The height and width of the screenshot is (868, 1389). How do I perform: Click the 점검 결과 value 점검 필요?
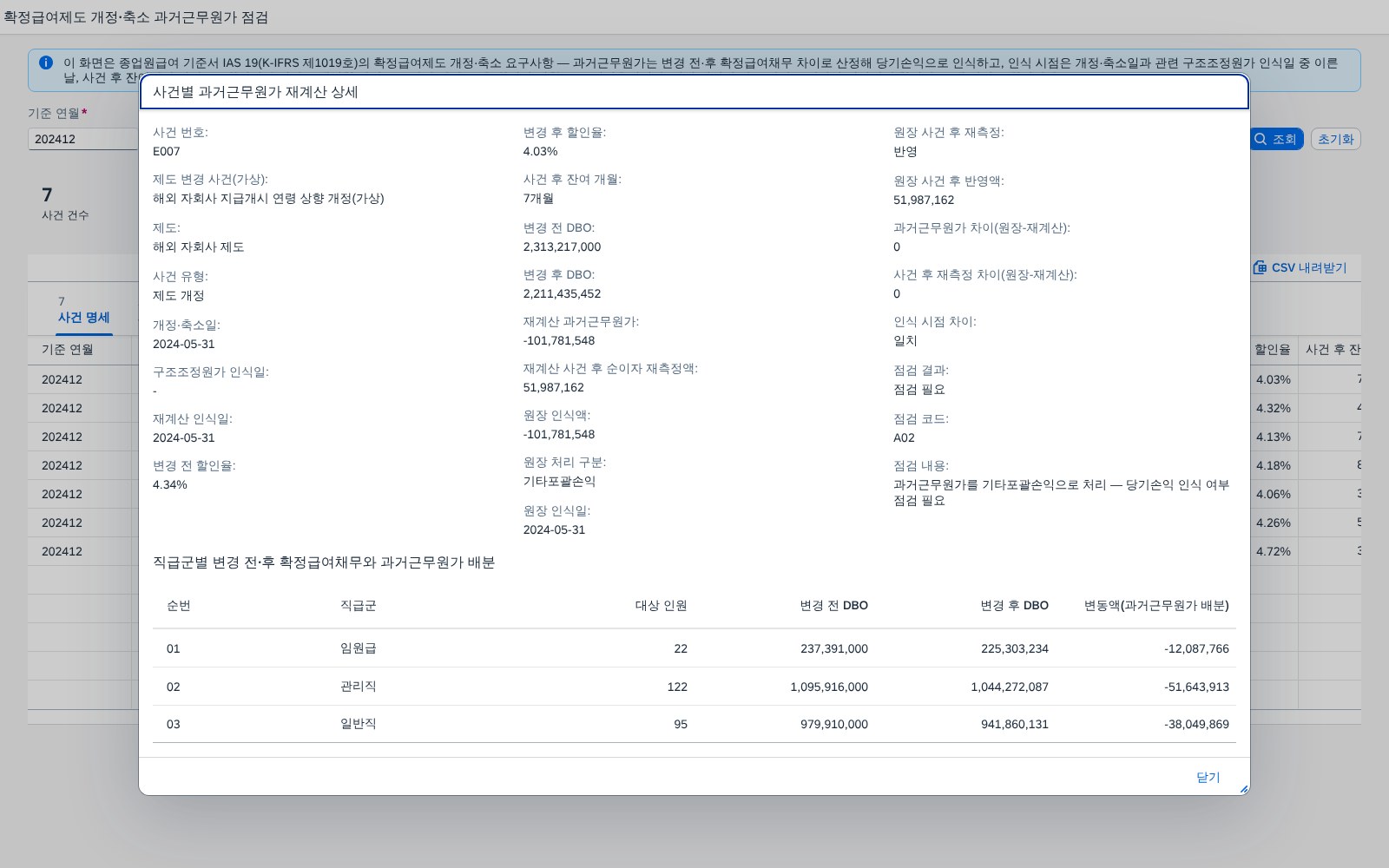(x=919, y=389)
